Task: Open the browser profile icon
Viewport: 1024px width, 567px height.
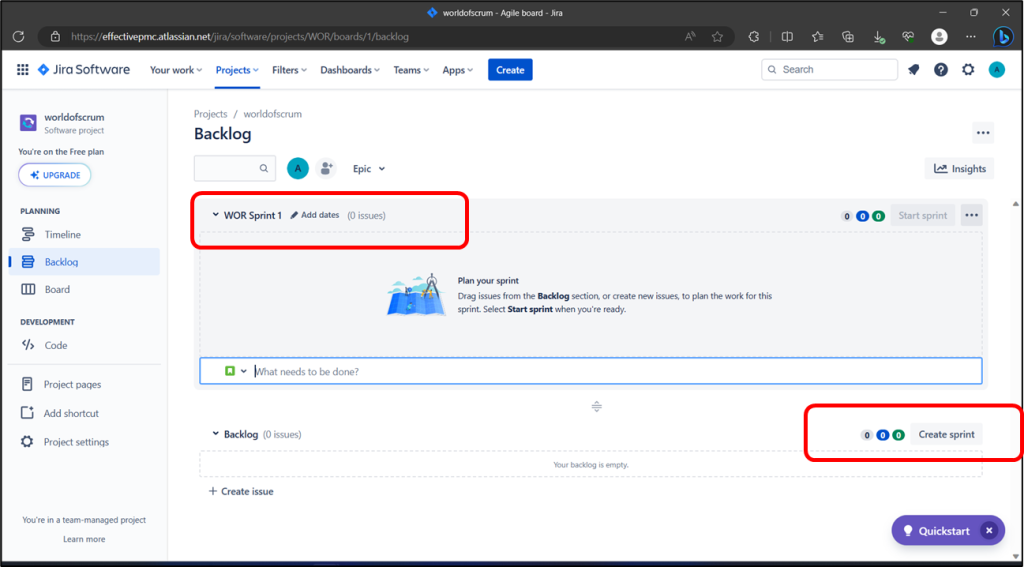Action: point(939,37)
